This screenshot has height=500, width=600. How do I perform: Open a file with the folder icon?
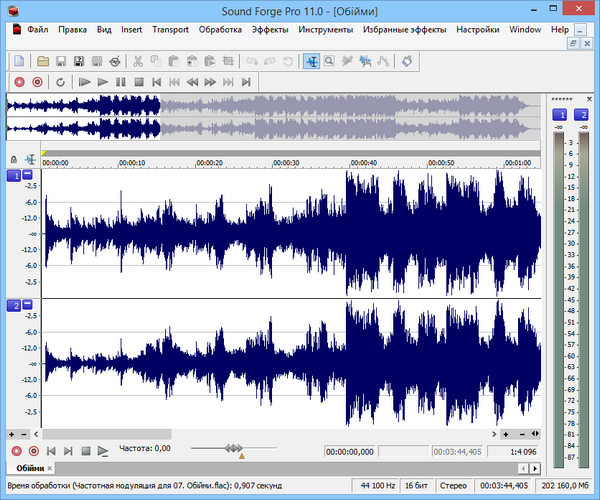[43, 61]
